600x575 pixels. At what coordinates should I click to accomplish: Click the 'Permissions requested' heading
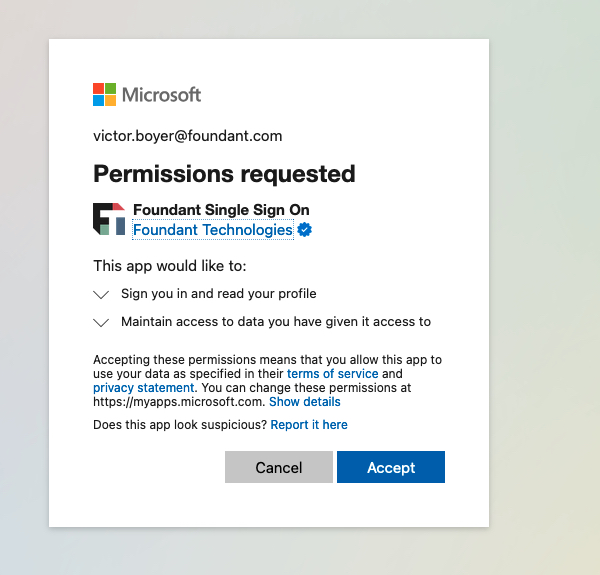(224, 174)
